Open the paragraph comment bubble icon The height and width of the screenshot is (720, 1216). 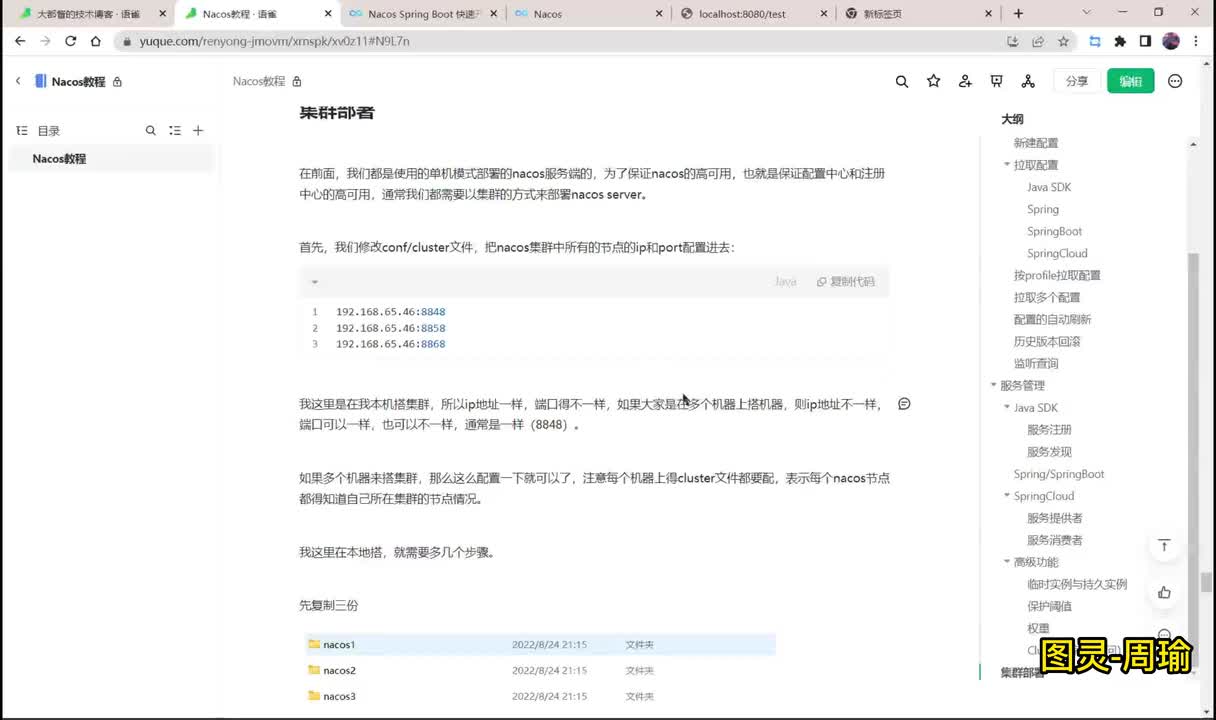pos(904,404)
